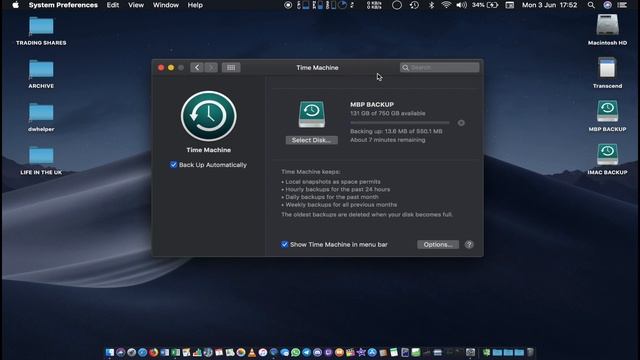Open the System Preferences menu
Screen dimensions: 640x360
coord(63,5)
